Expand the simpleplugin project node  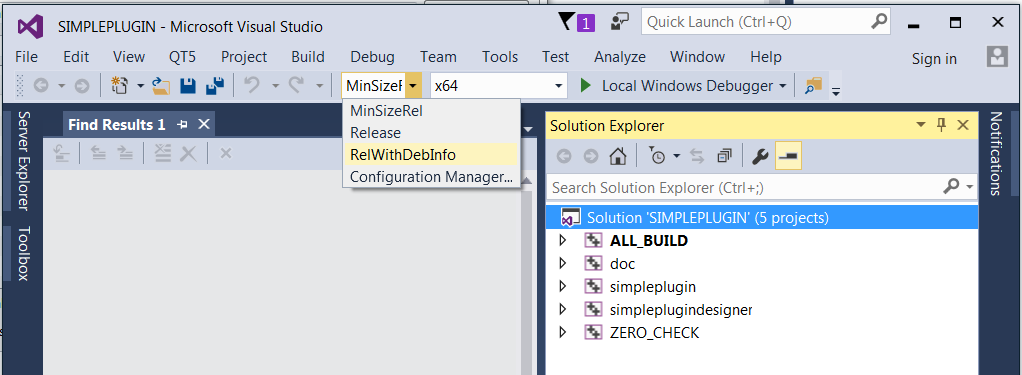click(x=563, y=287)
